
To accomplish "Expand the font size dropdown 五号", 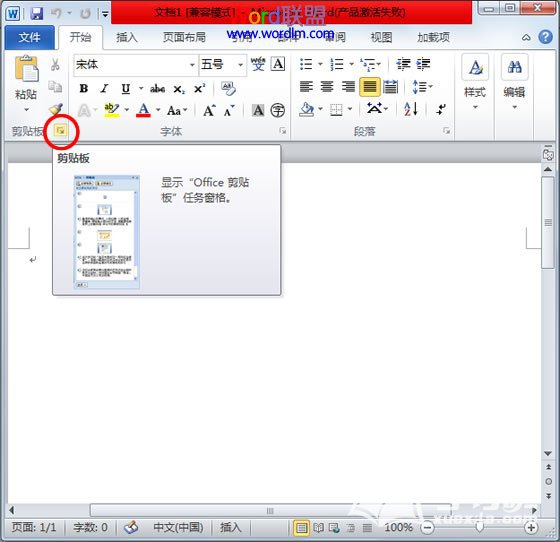I will point(241,65).
